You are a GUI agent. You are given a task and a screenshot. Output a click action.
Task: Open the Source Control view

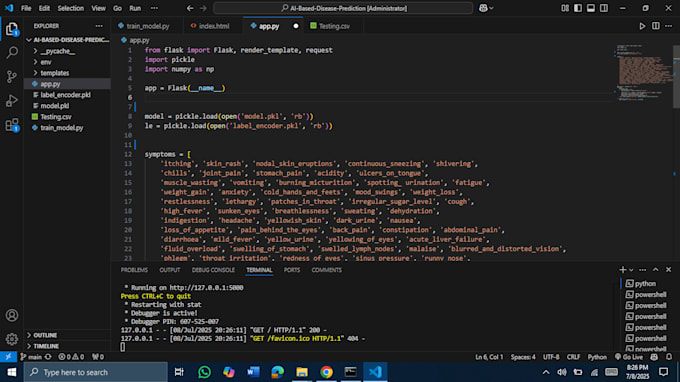coord(12,77)
